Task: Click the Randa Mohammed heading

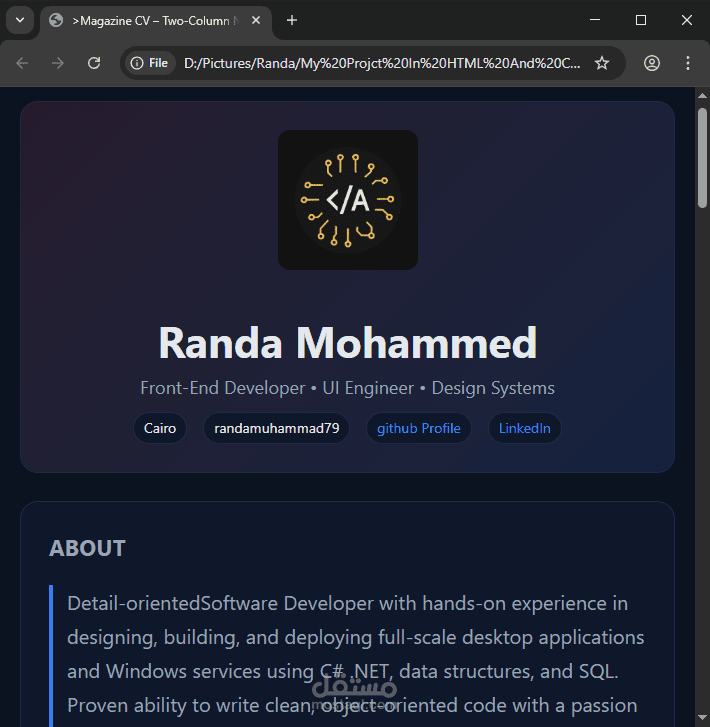Action: 348,343
